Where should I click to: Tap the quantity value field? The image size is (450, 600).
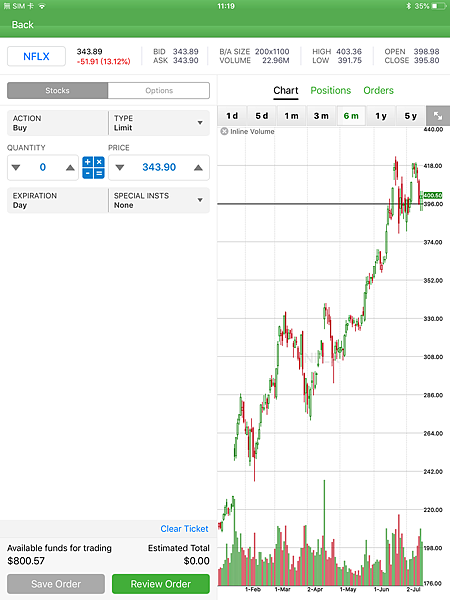point(42,167)
